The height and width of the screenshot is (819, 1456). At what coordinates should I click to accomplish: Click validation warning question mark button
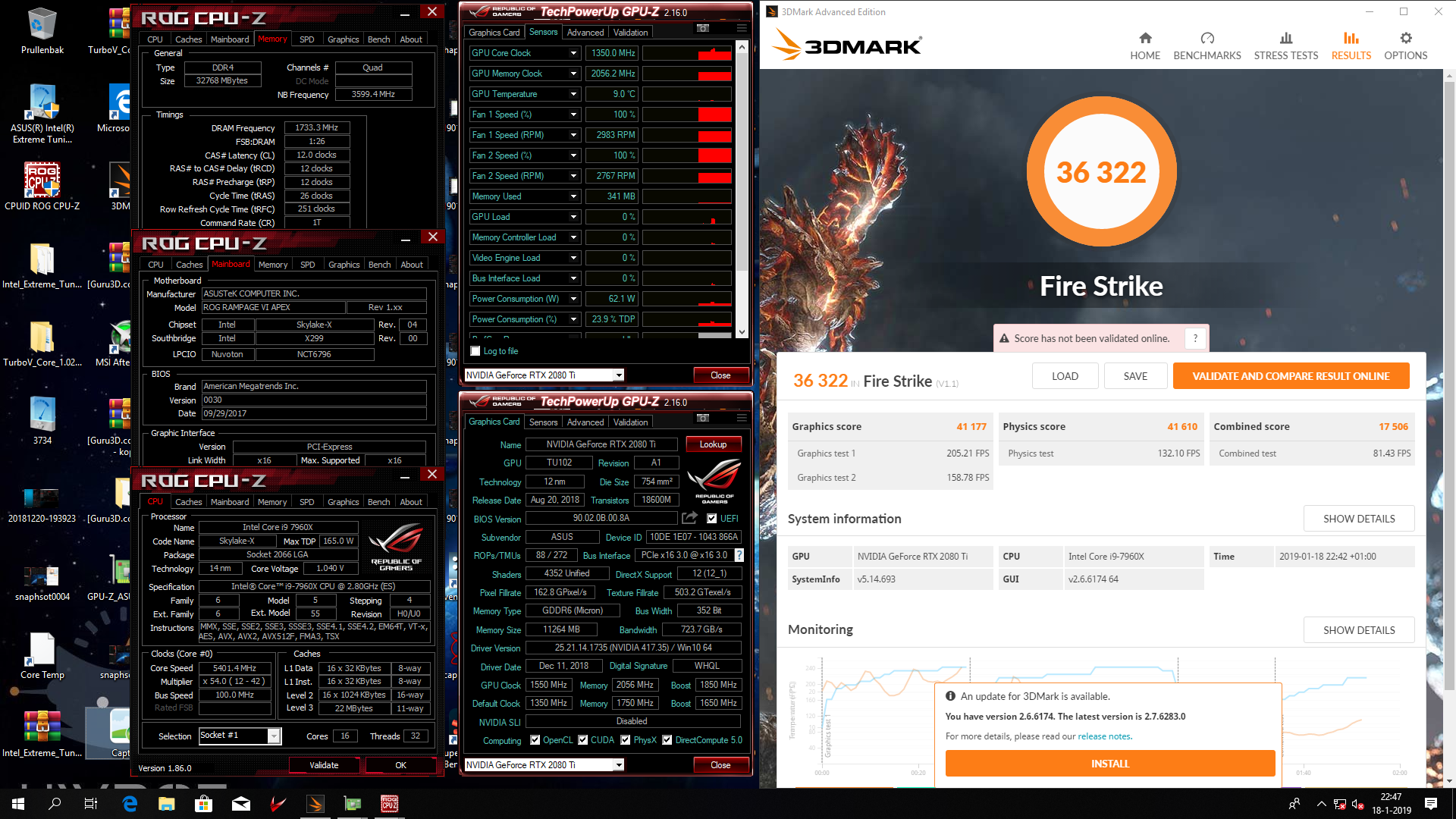click(1195, 338)
